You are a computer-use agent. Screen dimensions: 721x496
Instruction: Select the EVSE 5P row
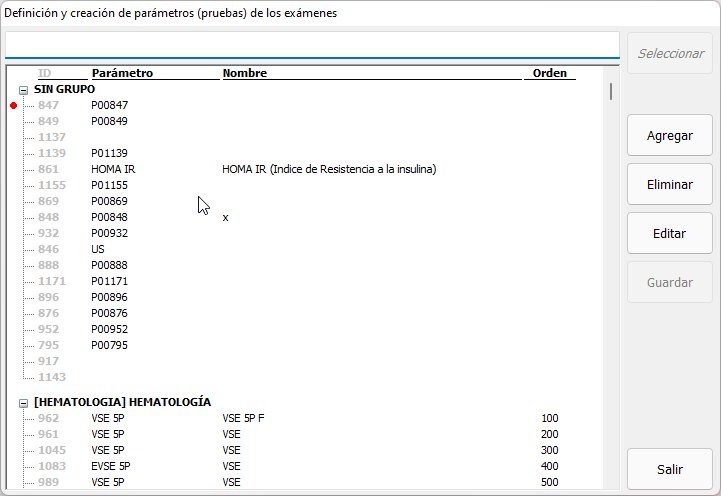110,466
